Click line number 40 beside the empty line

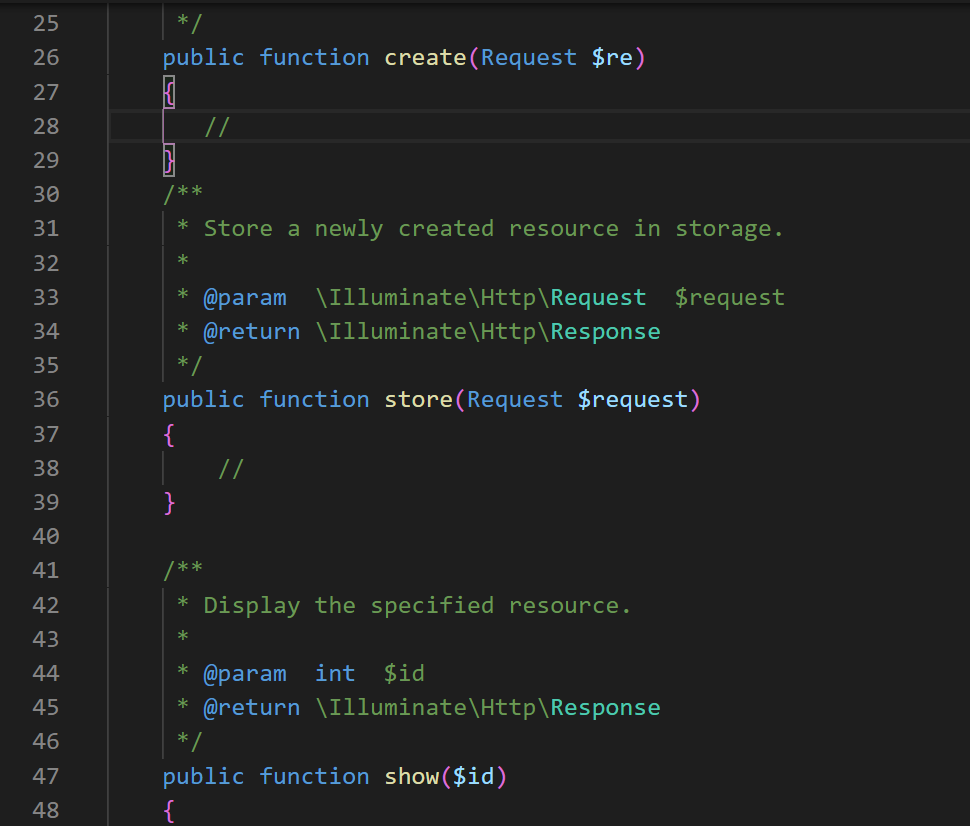coord(46,537)
